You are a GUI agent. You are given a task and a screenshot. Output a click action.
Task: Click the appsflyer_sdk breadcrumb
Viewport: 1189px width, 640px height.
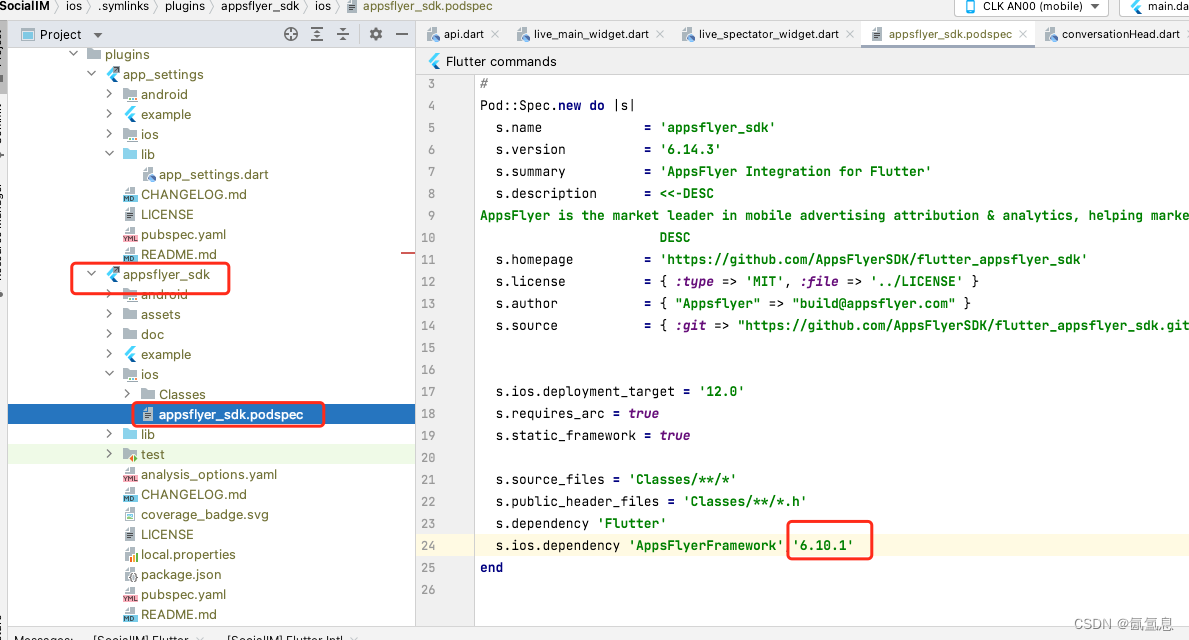[260, 6]
